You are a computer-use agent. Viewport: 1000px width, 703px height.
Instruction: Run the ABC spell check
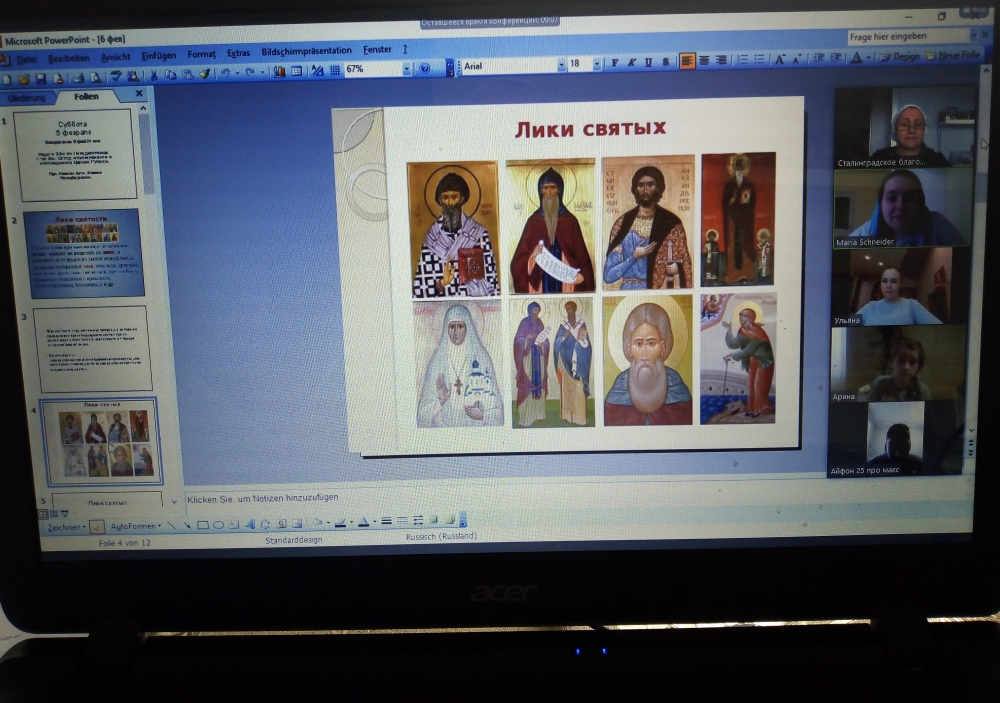coord(115,77)
